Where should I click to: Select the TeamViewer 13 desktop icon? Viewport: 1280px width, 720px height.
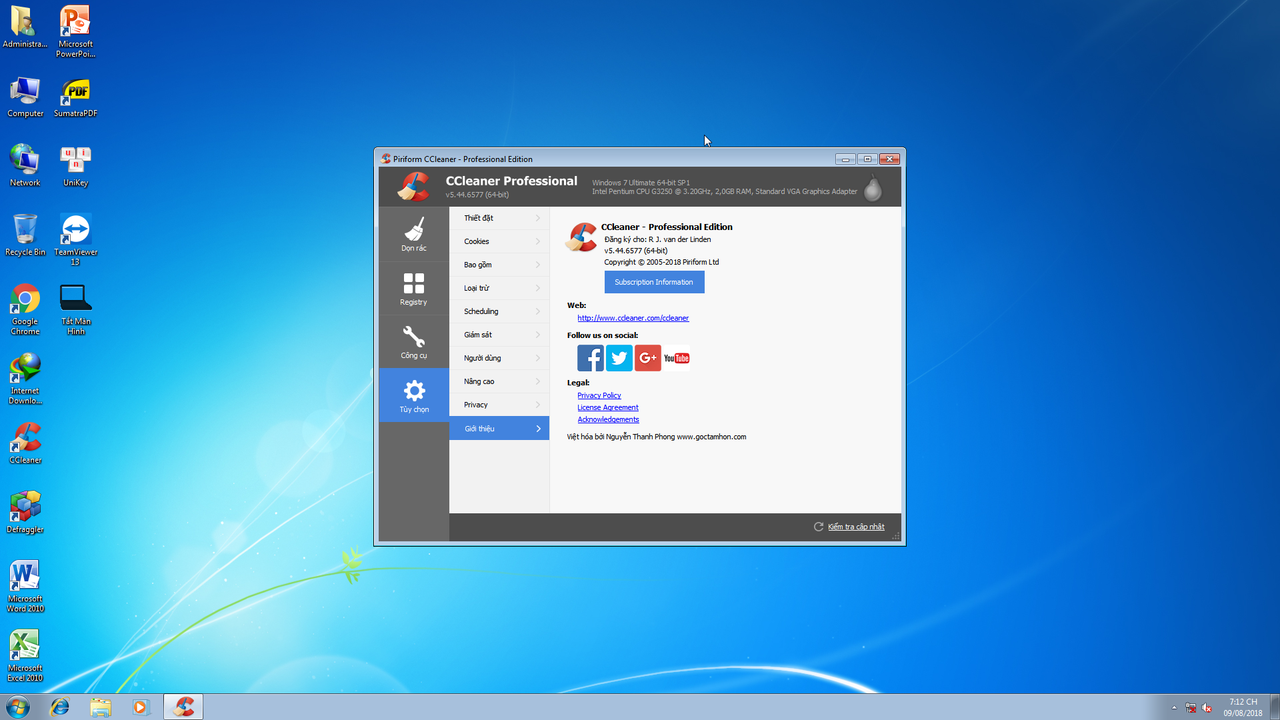75,240
